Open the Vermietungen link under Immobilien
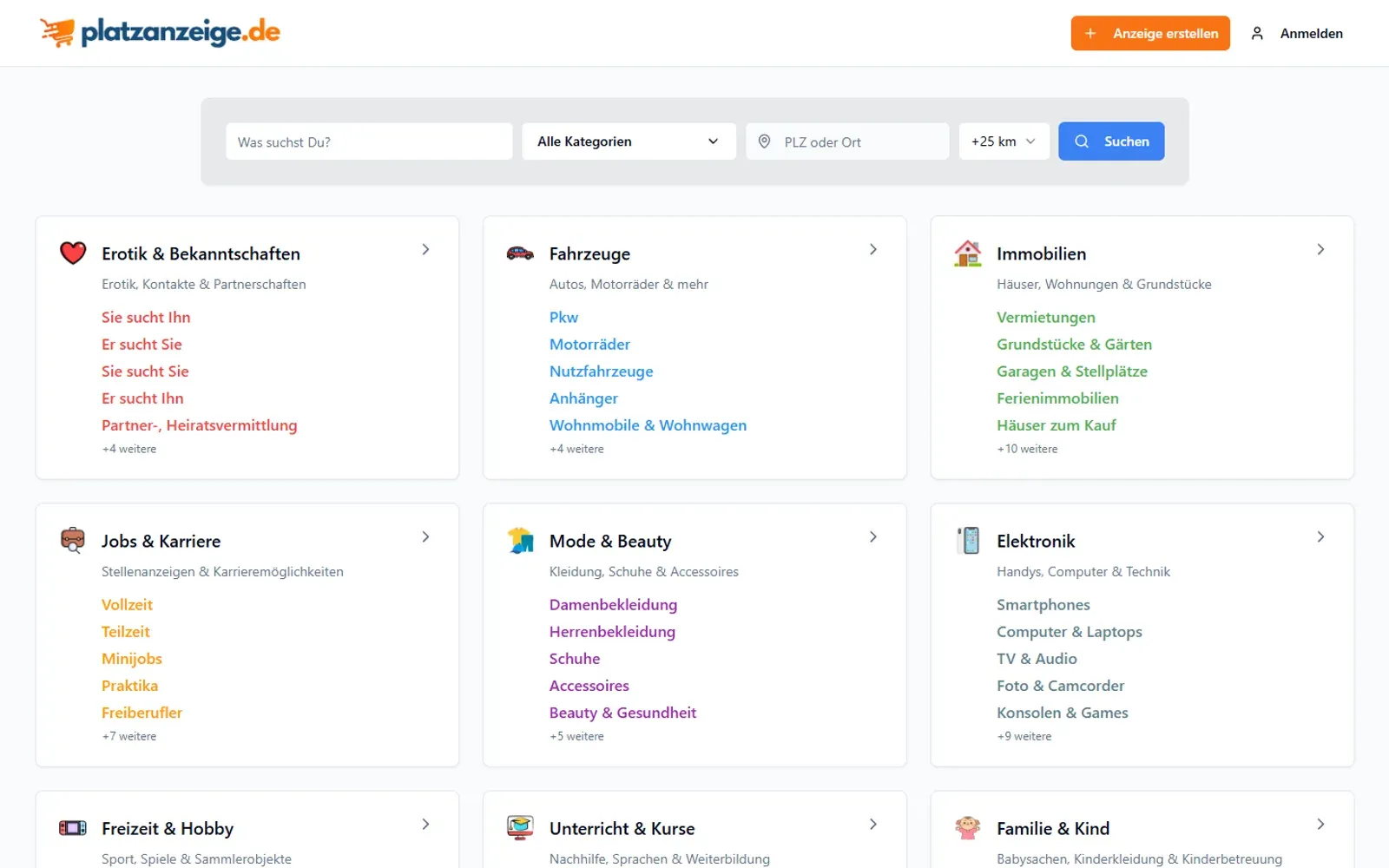This screenshot has width=1389, height=868. [x=1046, y=317]
